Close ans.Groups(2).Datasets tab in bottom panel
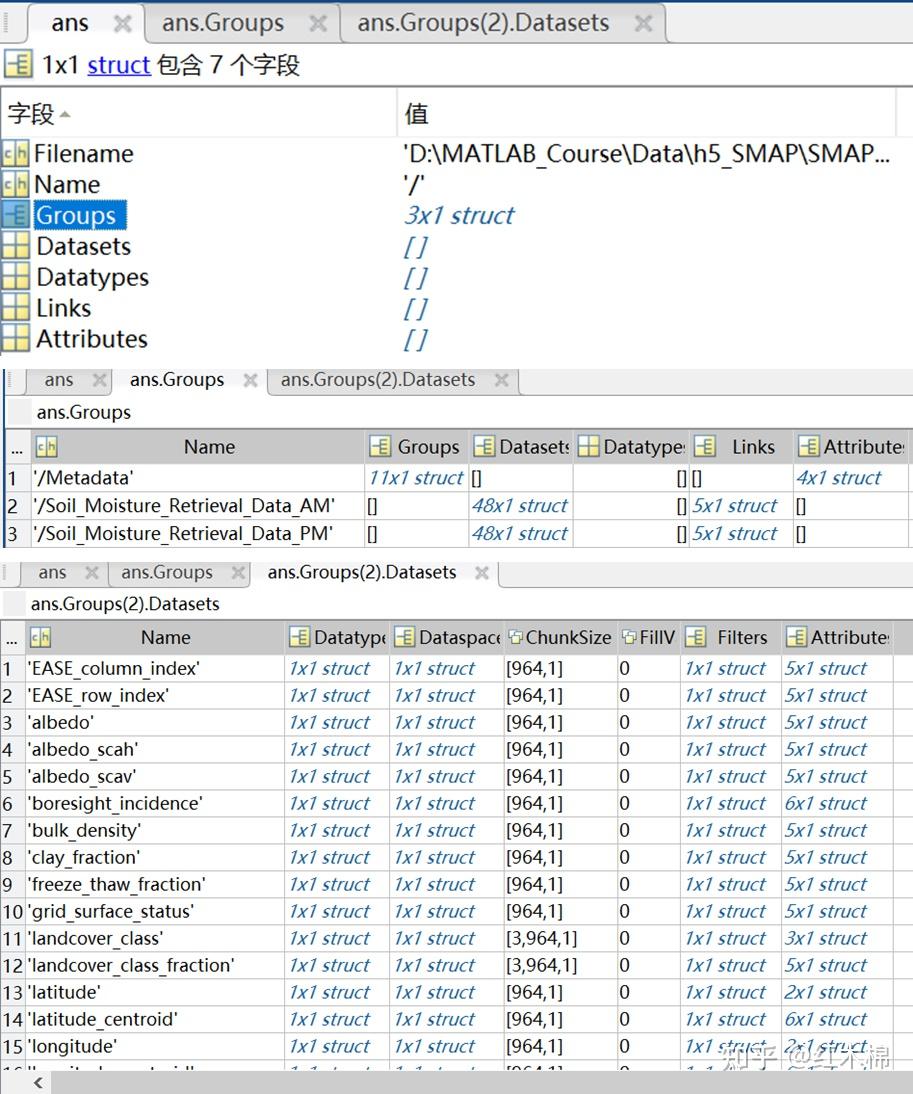This screenshot has width=913, height=1094. (481, 573)
